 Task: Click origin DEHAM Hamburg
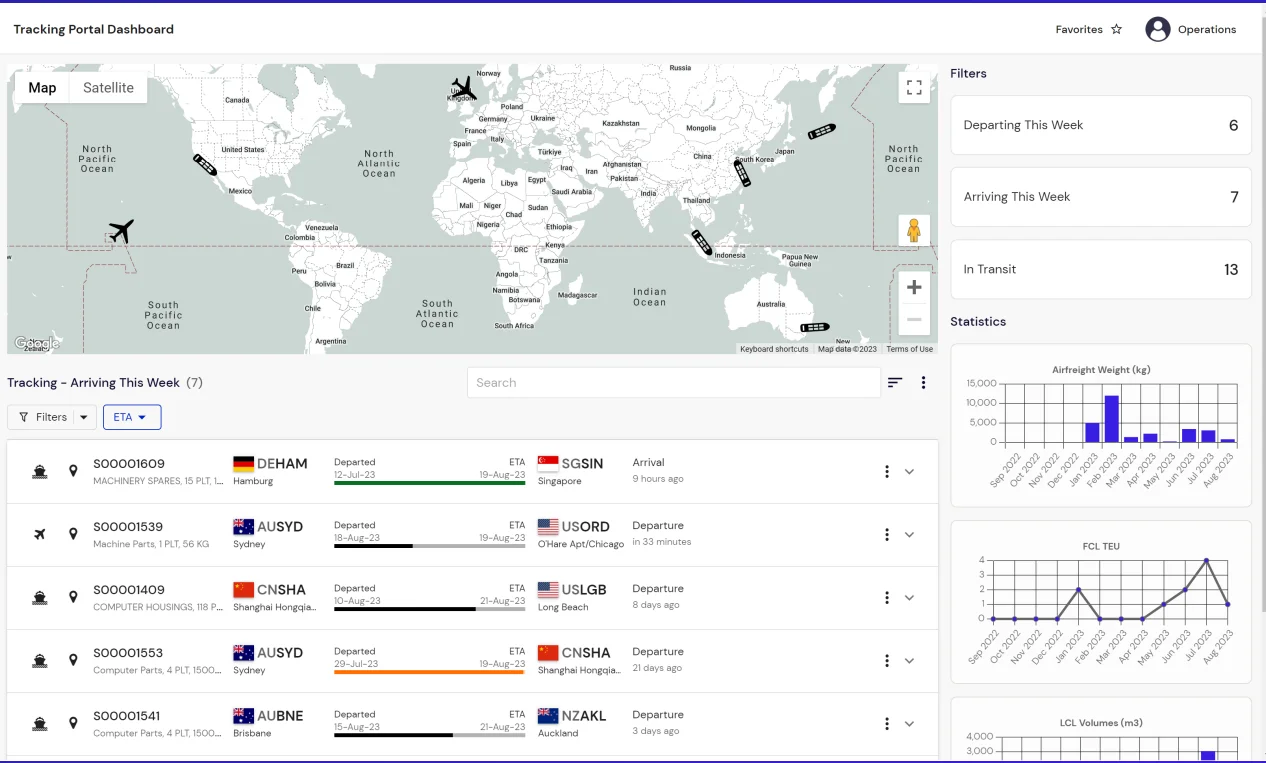point(270,471)
